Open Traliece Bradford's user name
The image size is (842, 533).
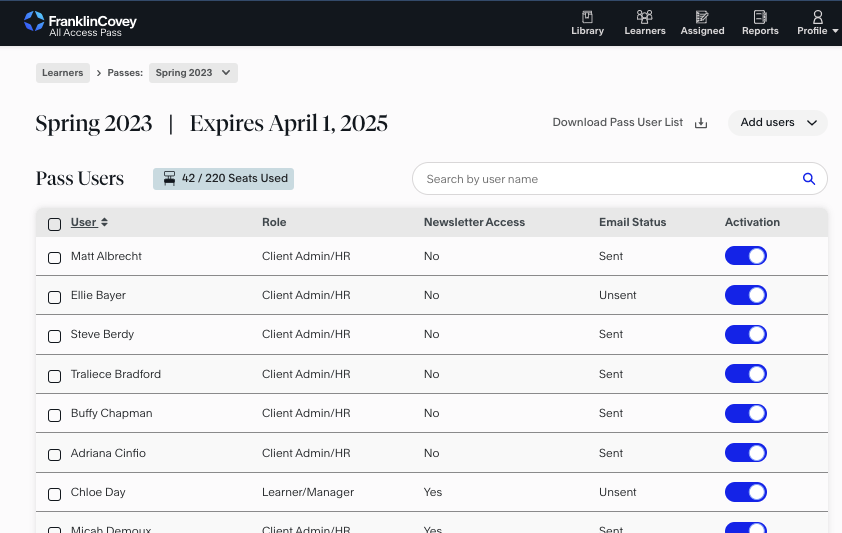pyautogui.click(x=115, y=374)
